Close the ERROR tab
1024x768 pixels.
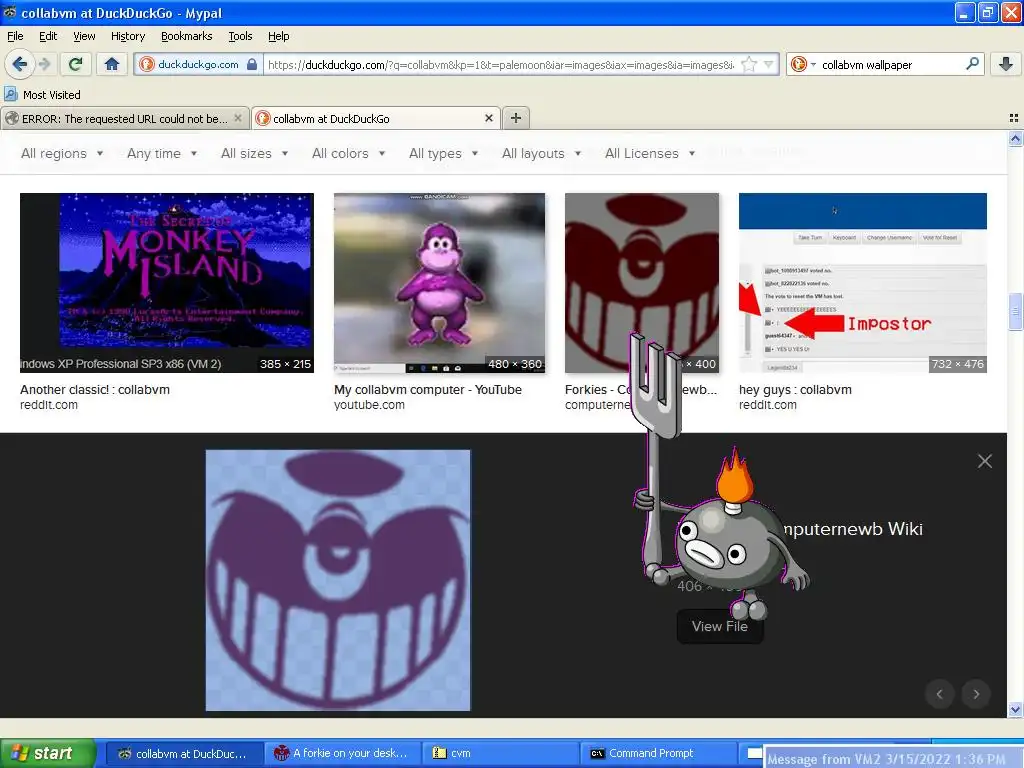pos(238,118)
